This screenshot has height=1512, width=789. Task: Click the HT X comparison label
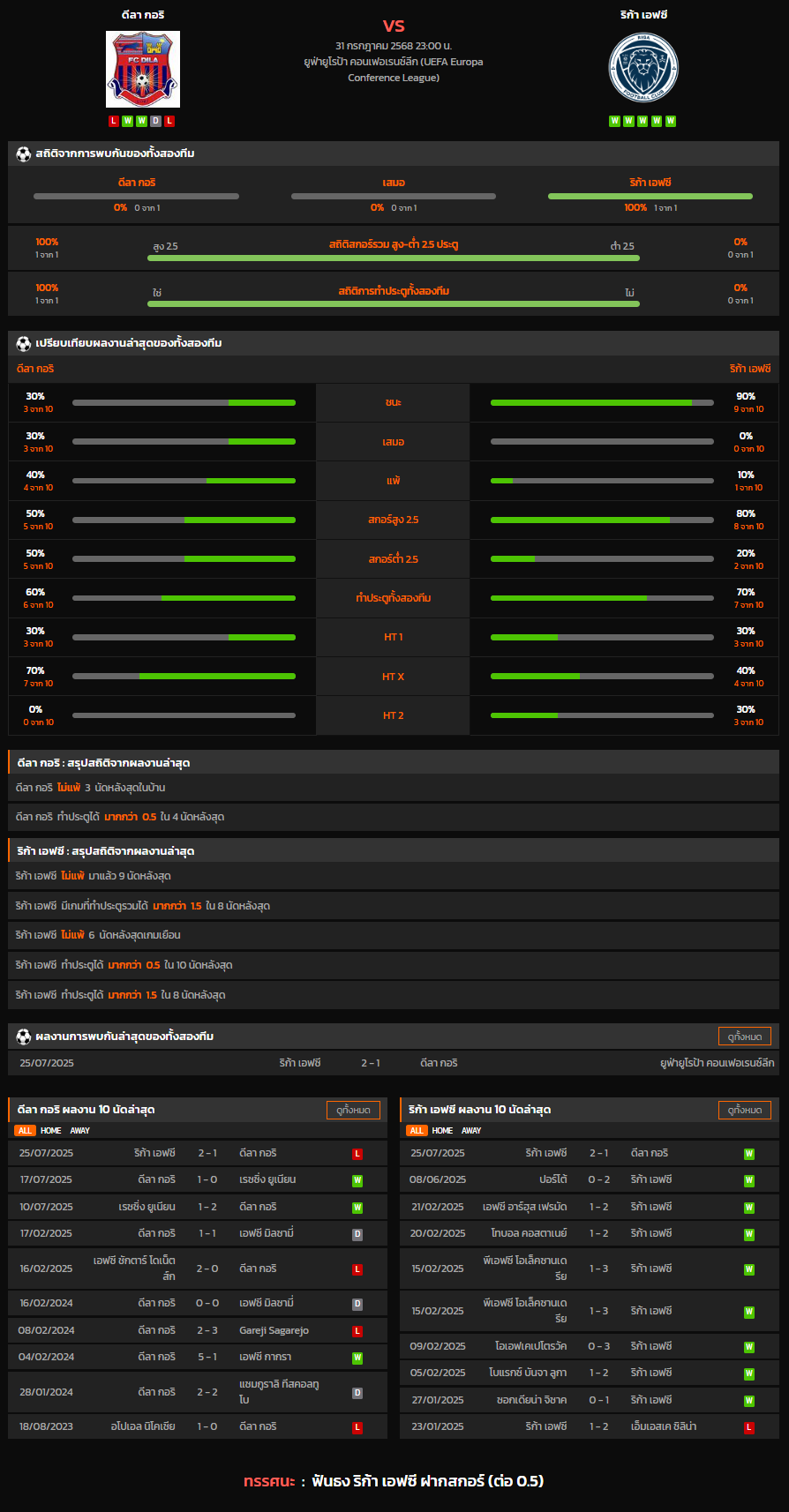click(x=393, y=677)
